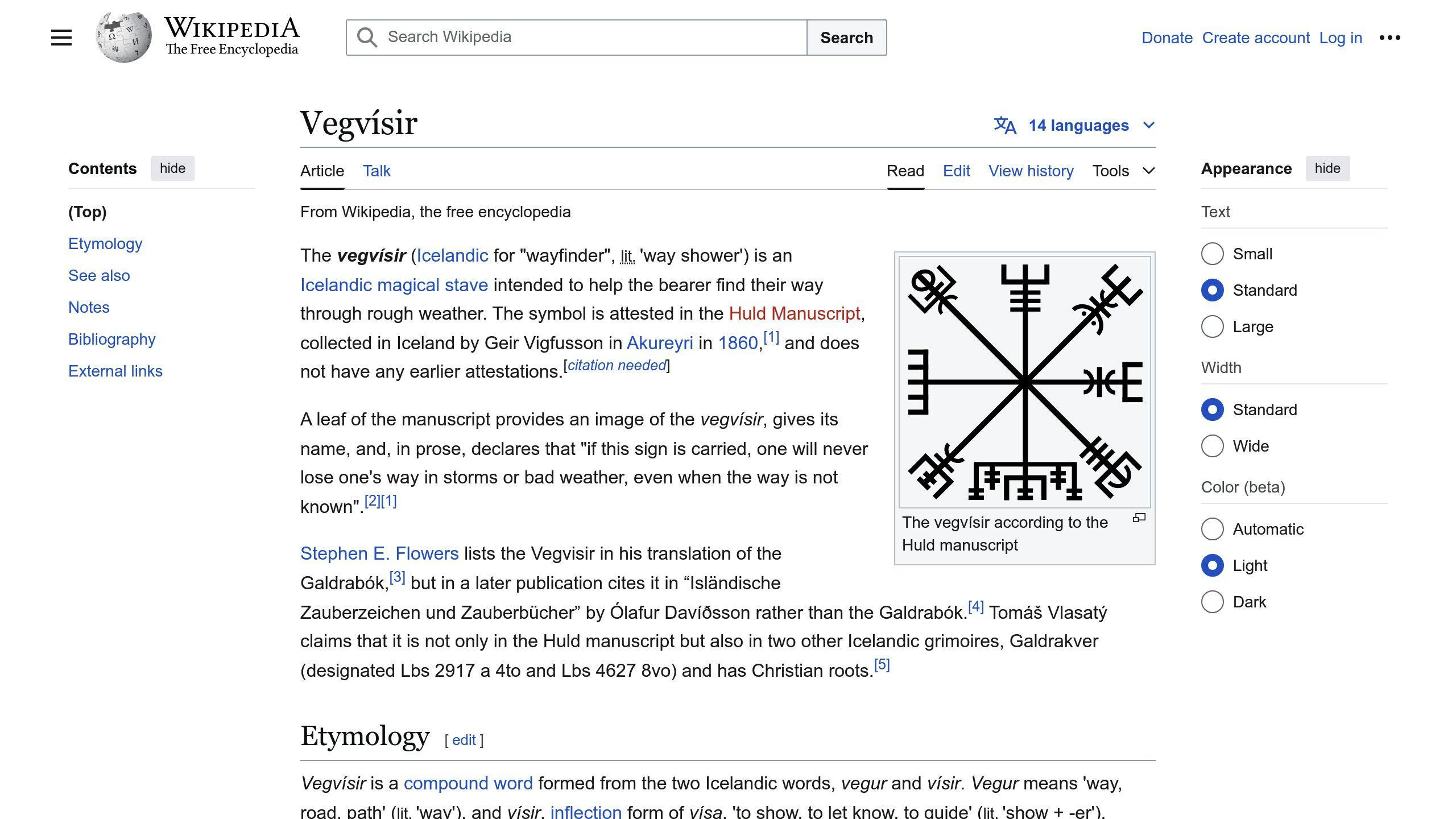Click the expand image fullscreen icon

pyautogui.click(x=1140, y=518)
